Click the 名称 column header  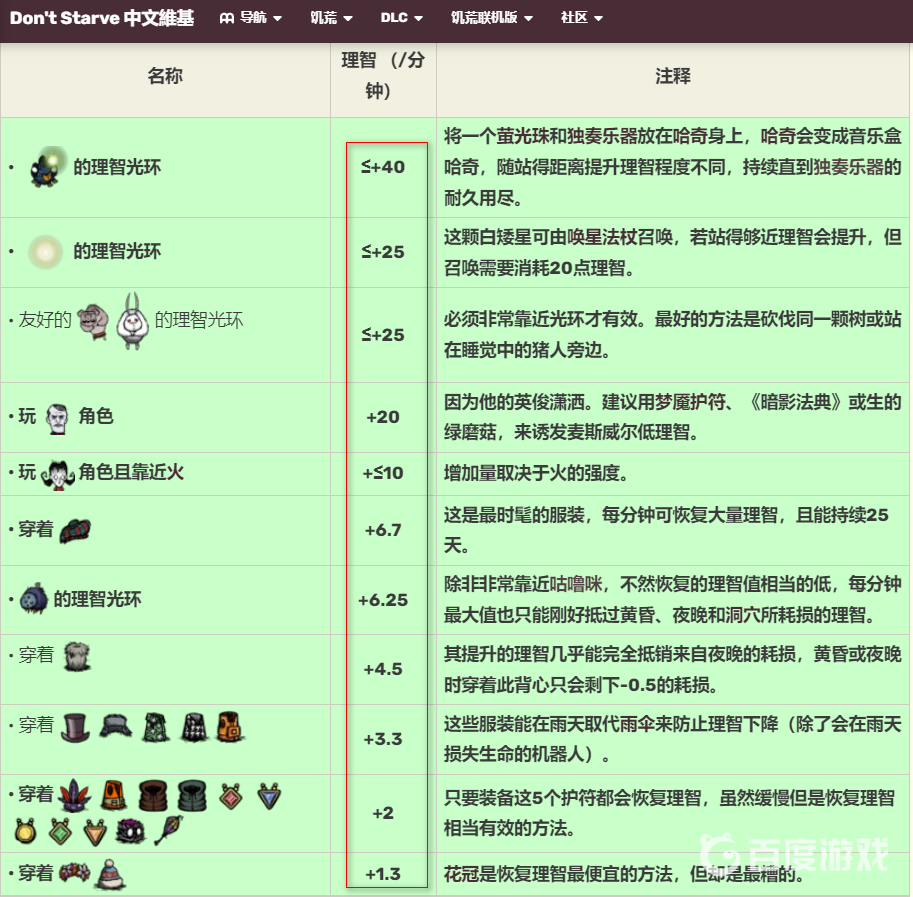[165, 76]
